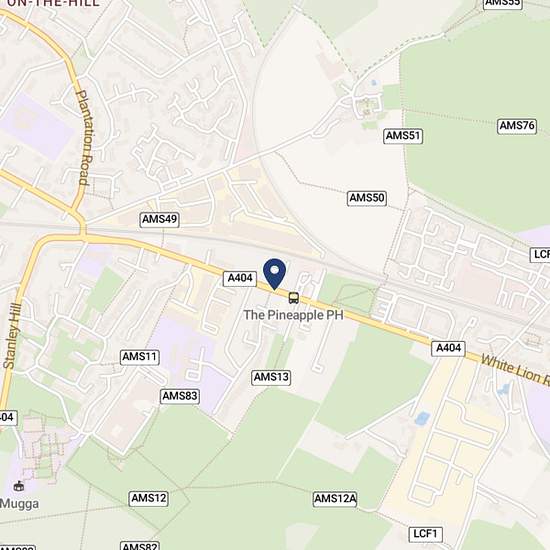550x550 pixels.
Task: Select the White Lion Road label
Action: pyautogui.click(x=515, y=370)
